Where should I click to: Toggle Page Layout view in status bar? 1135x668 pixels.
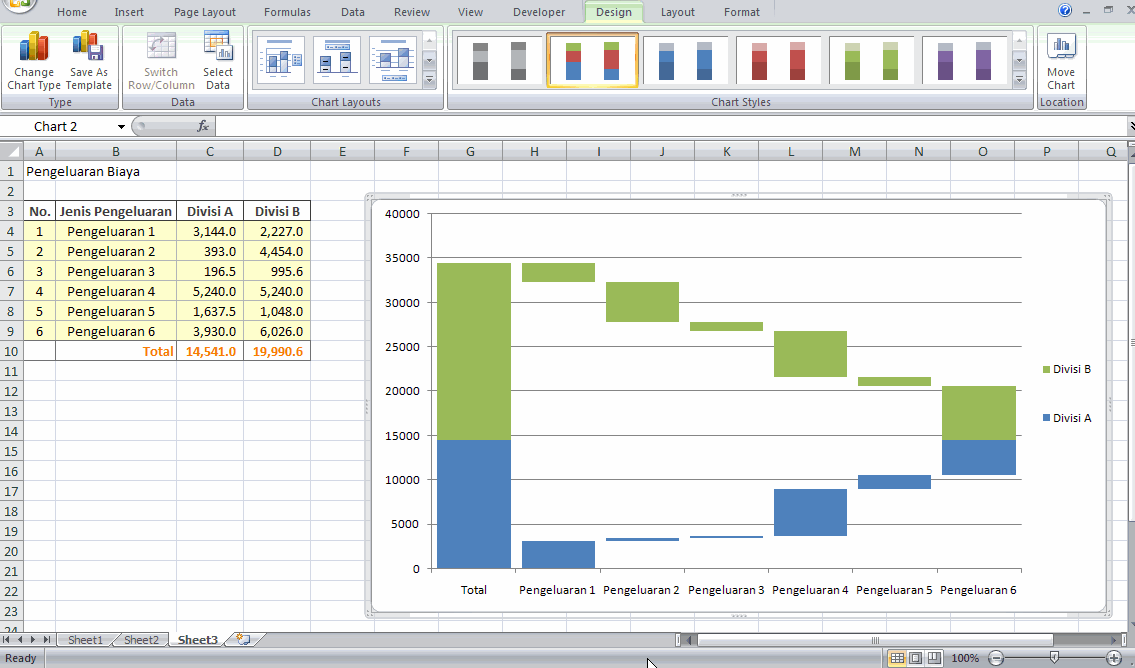click(x=913, y=658)
